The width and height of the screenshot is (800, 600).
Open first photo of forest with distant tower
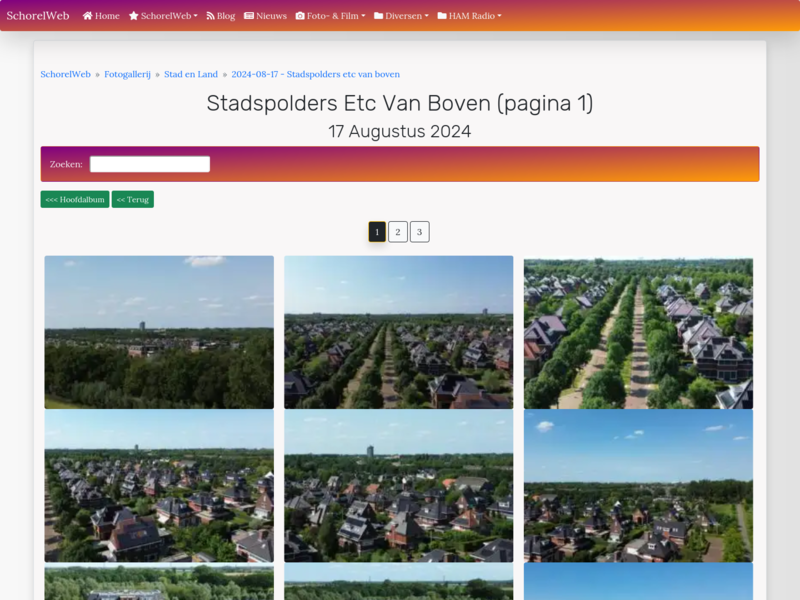[159, 332]
